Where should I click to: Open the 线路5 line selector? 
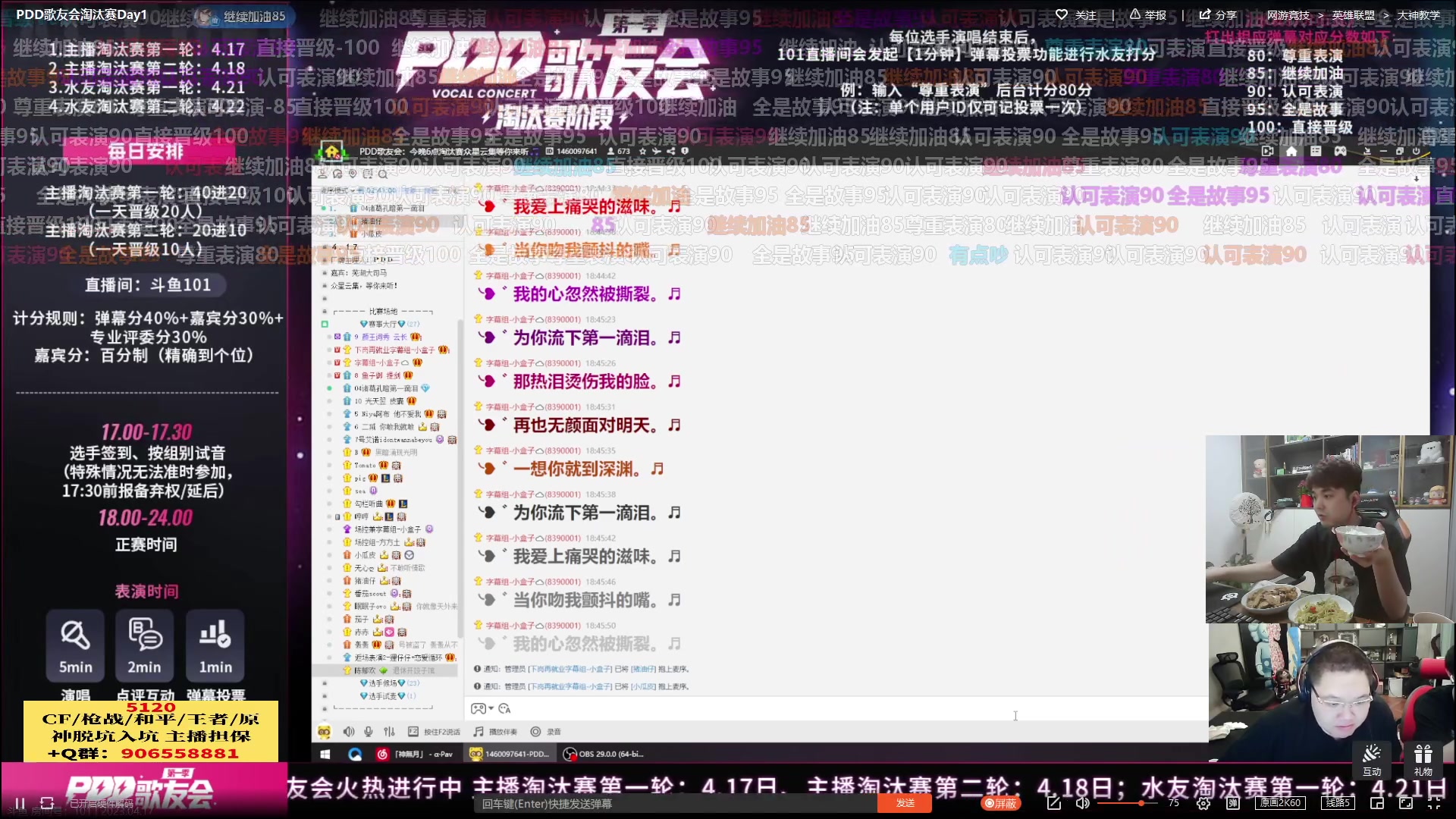pyautogui.click(x=1338, y=803)
